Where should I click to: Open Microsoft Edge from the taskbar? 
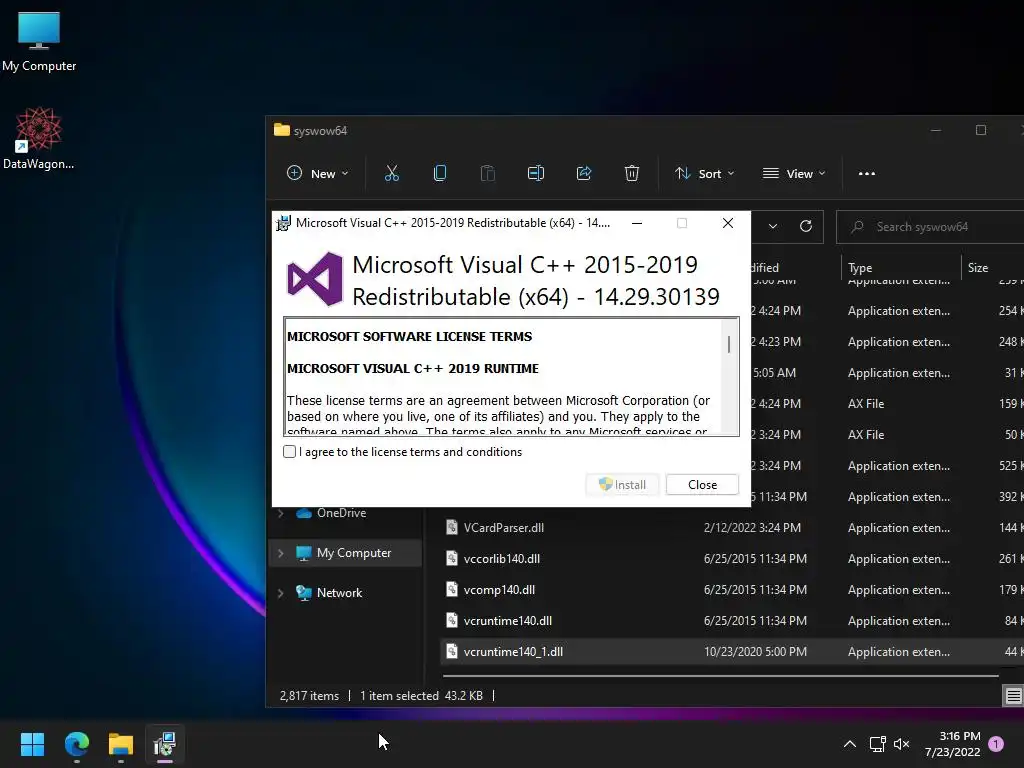pos(76,744)
